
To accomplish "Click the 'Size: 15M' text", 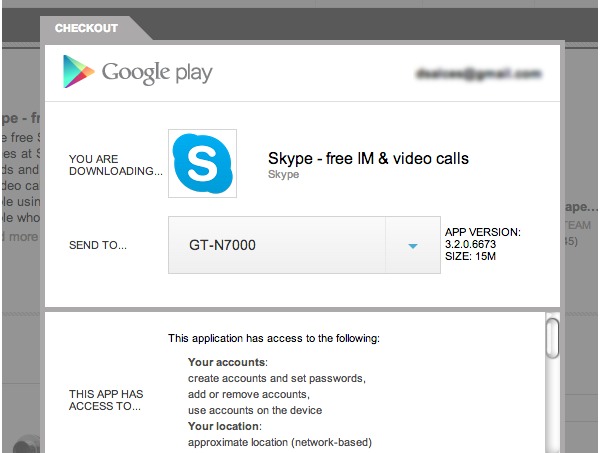I will pyautogui.click(x=471, y=256).
